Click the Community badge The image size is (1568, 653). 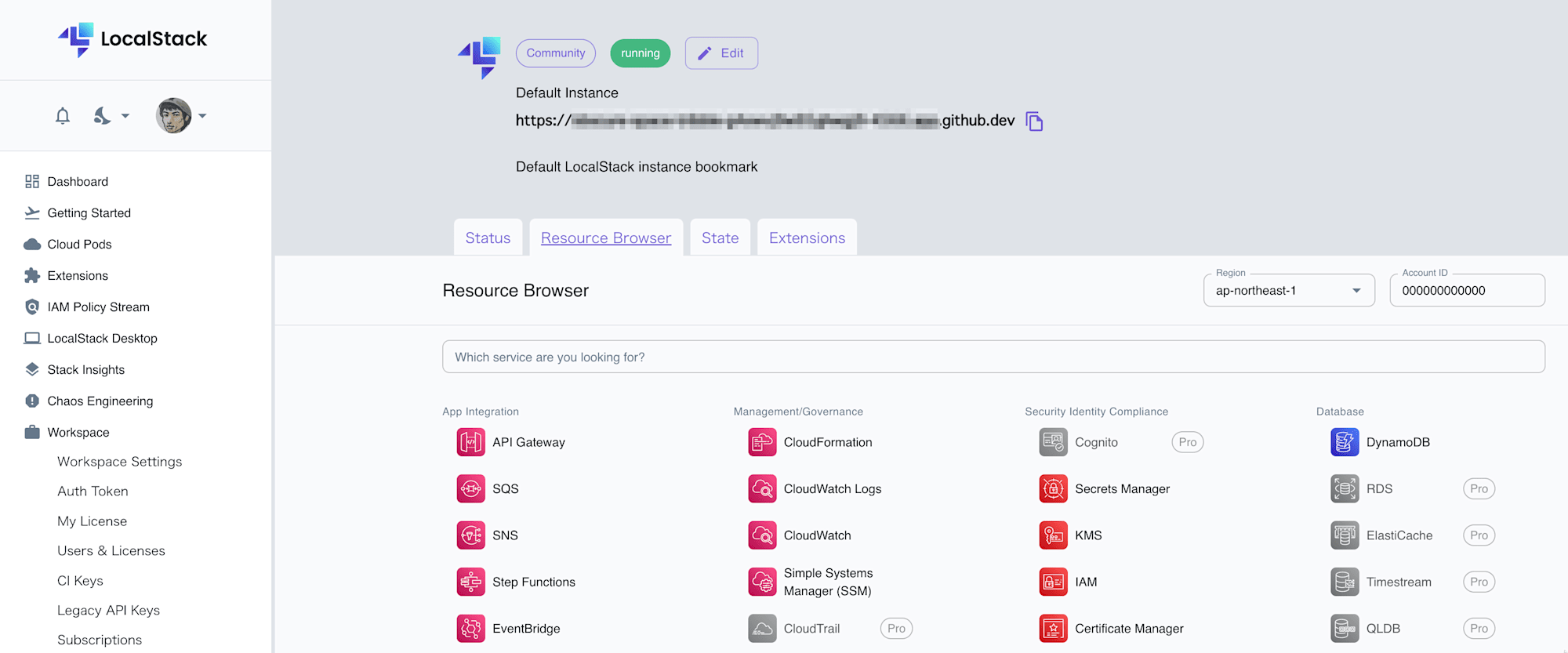click(556, 53)
